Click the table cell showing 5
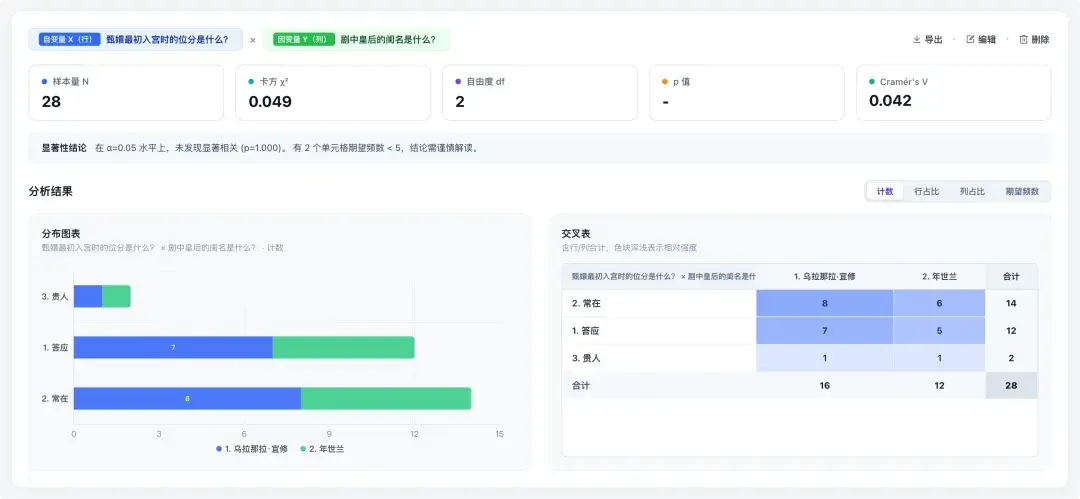Image resolution: width=1080 pixels, height=499 pixels. (x=939, y=331)
